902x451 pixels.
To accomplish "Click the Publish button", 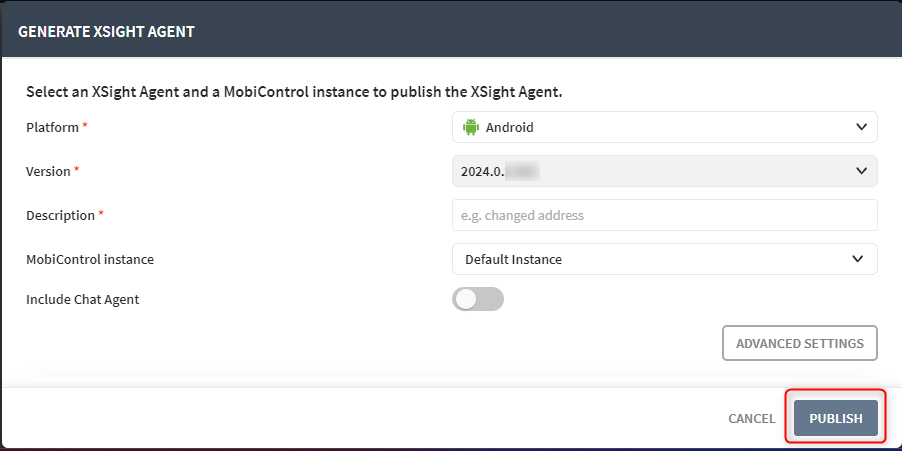I will (835, 418).
